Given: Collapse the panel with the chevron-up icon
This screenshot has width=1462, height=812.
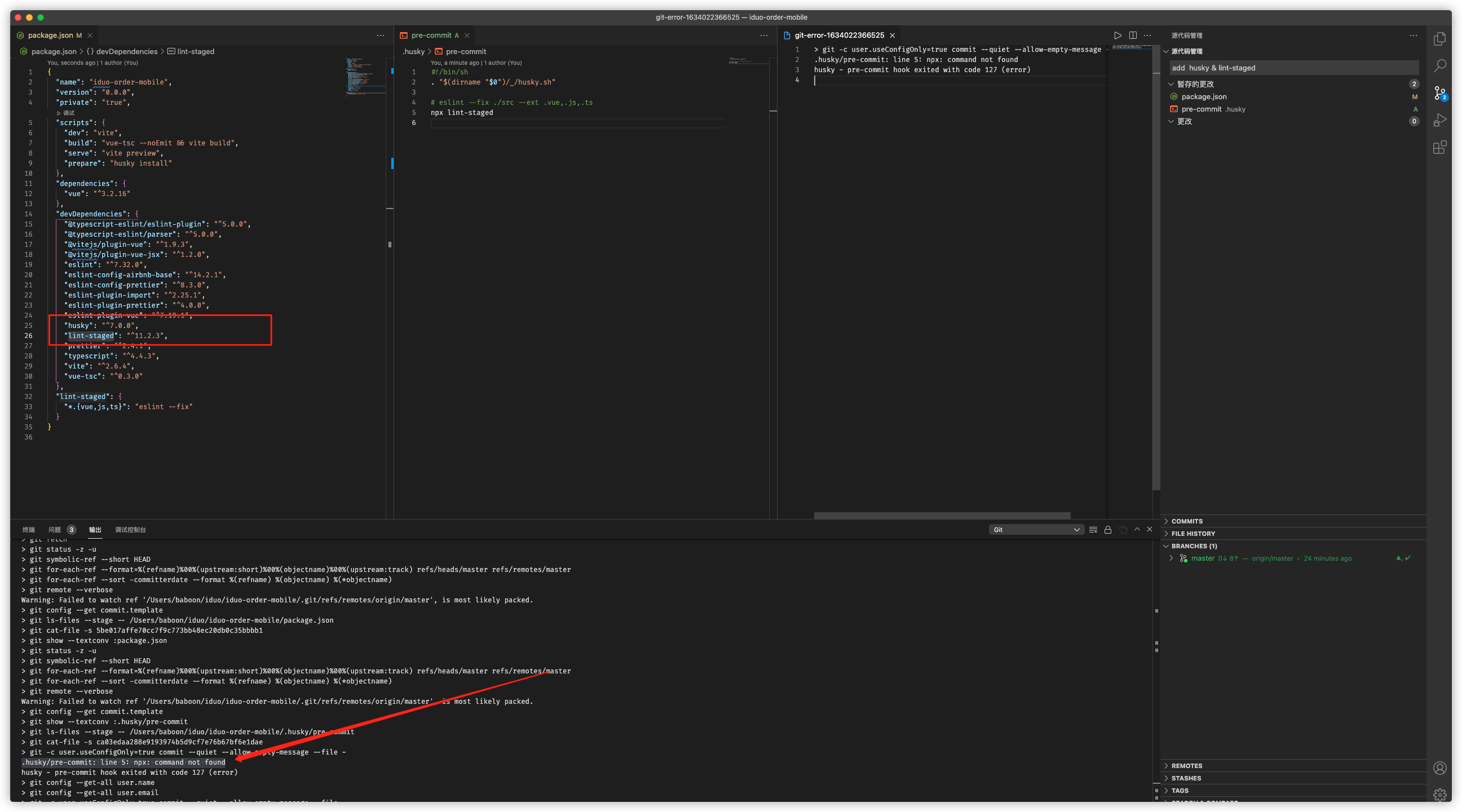Looking at the screenshot, I should coord(1137,529).
